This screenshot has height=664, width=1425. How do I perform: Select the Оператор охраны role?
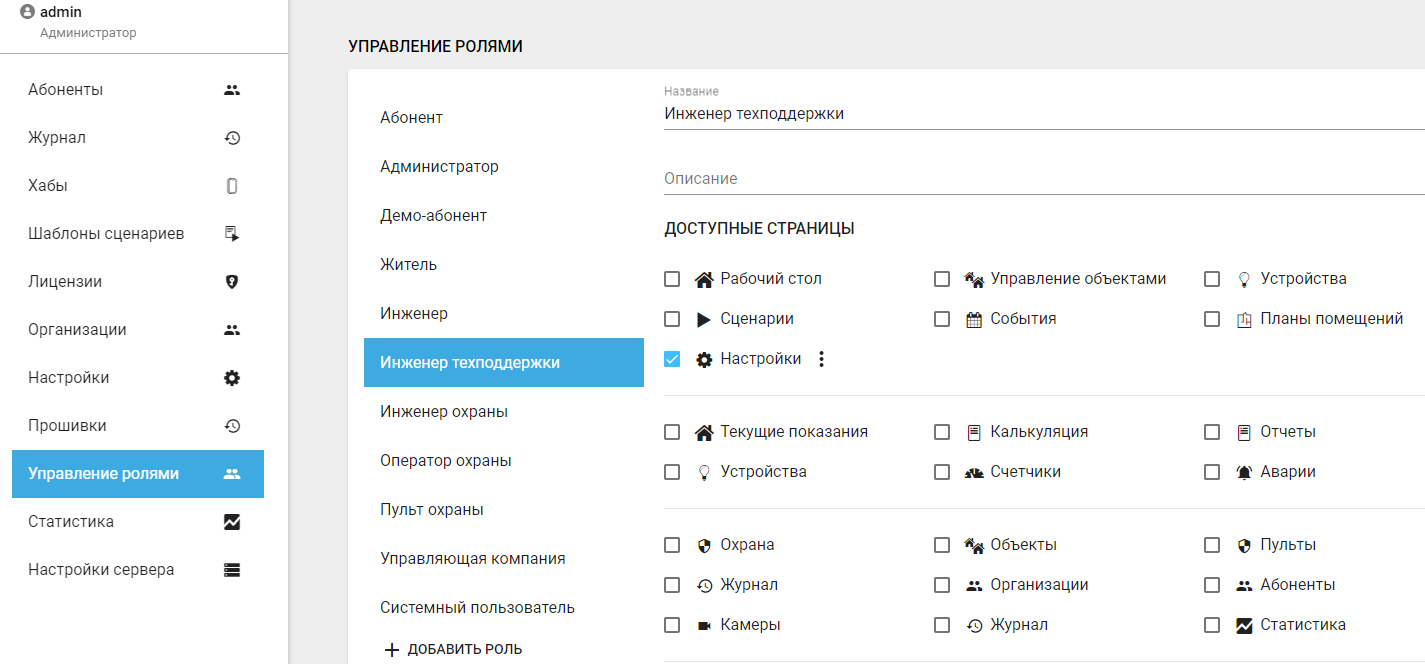pyautogui.click(x=446, y=460)
